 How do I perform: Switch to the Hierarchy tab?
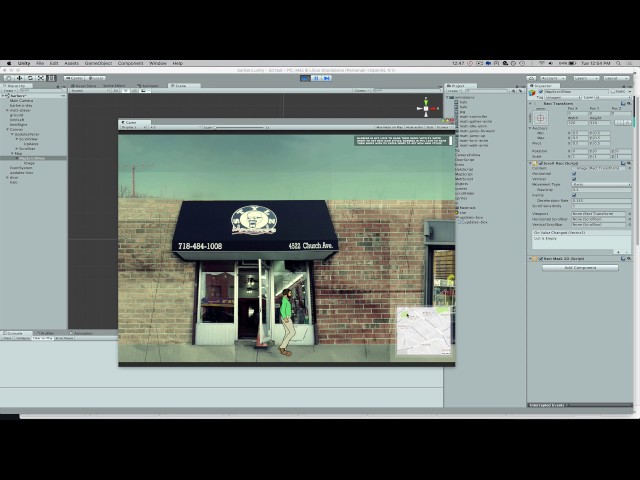(x=16, y=86)
